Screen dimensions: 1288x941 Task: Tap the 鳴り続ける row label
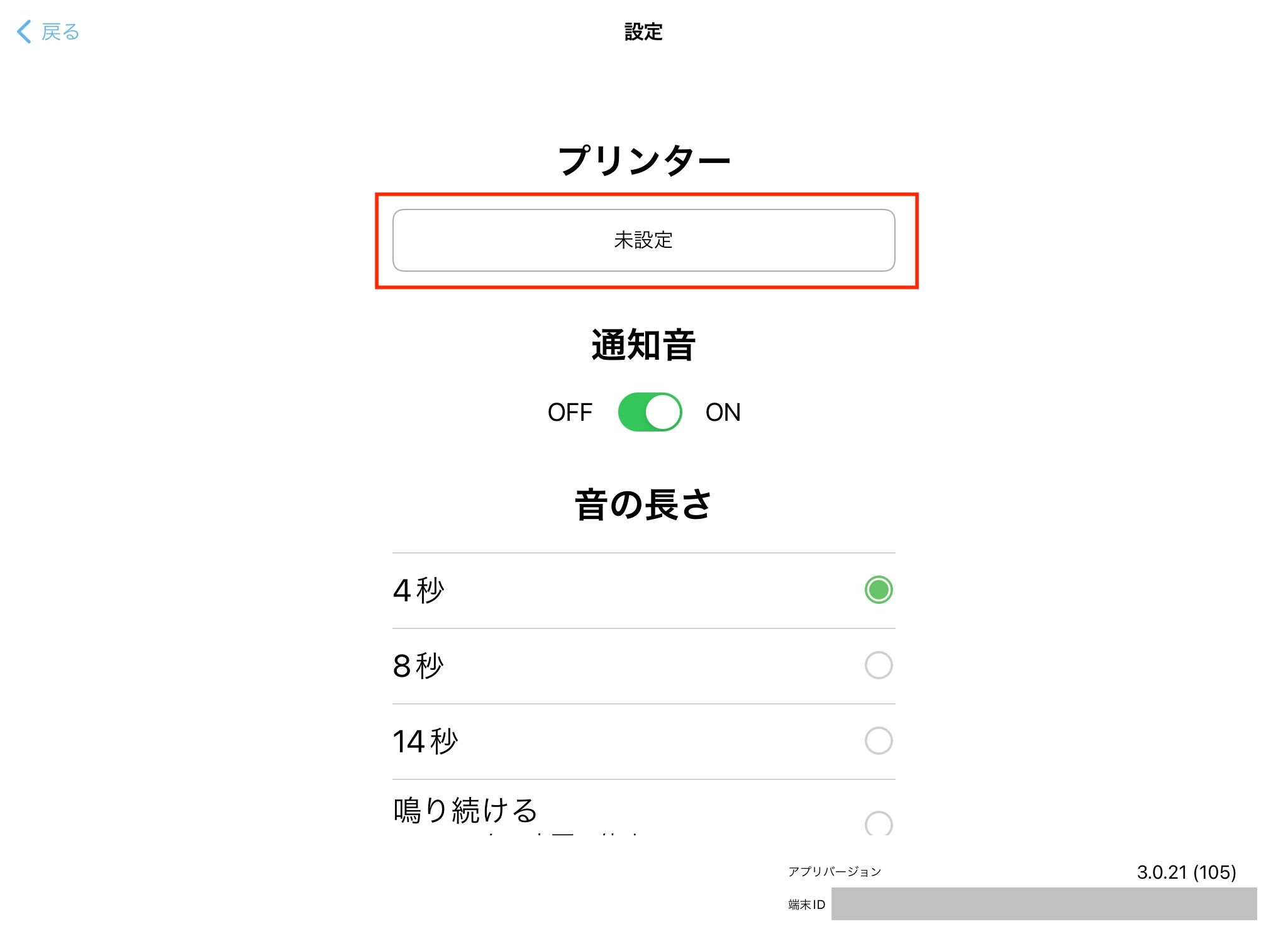(465, 810)
